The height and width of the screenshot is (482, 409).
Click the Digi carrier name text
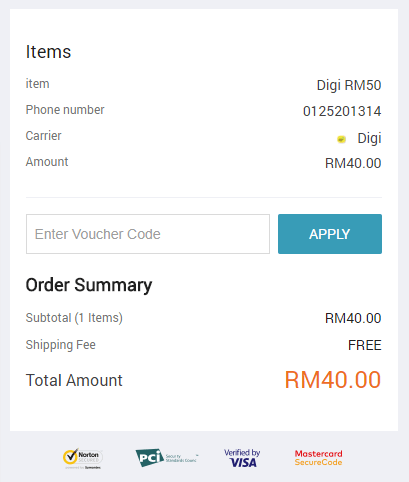point(369,138)
